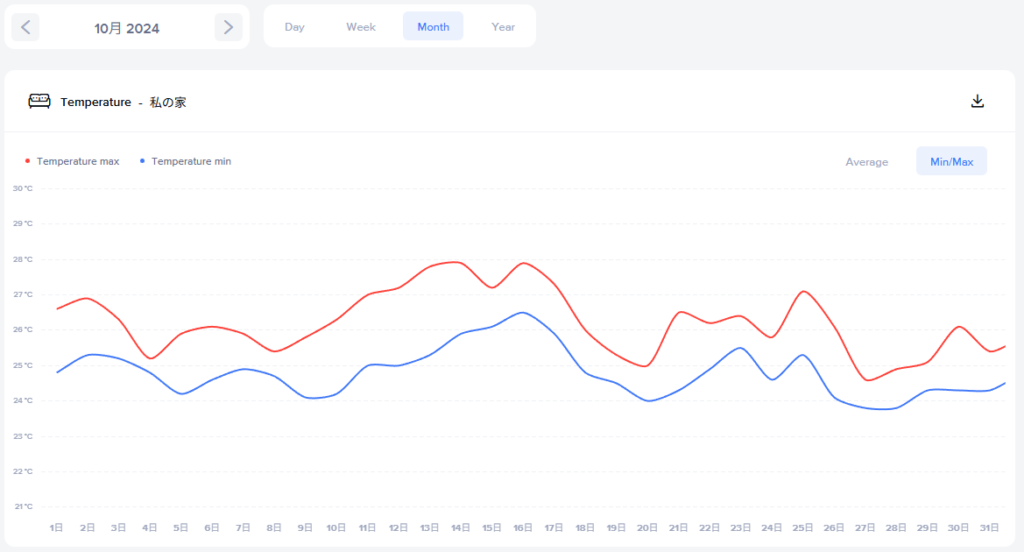This screenshot has width=1024, height=552.
Task: Click the blue Temperature min legend dot
Action: coord(142,161)
